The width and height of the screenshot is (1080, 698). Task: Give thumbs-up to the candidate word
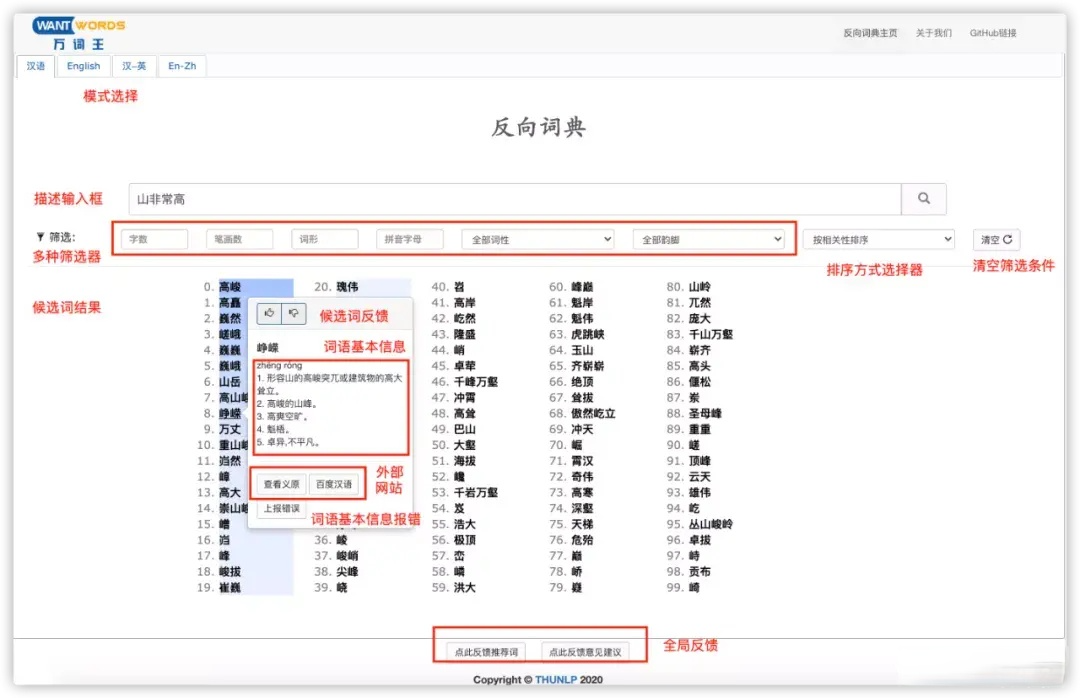click(x=269, y=314)
